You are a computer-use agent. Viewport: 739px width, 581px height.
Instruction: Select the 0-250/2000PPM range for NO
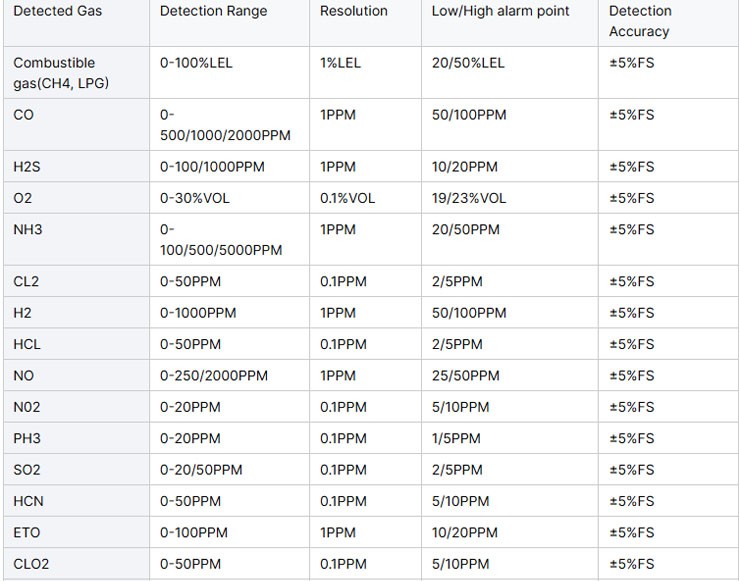click(213, 376)
